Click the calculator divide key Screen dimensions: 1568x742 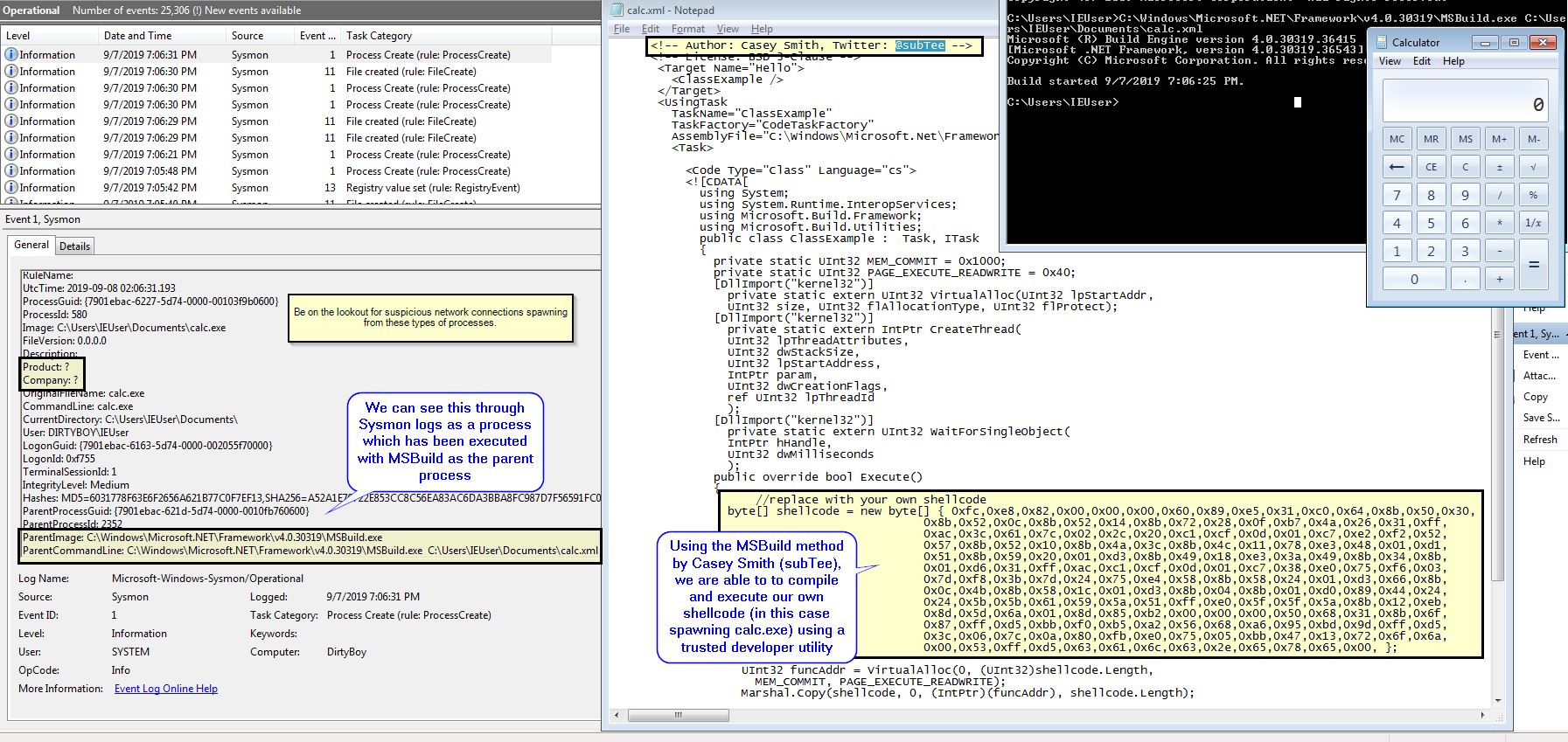point(1499,195)
